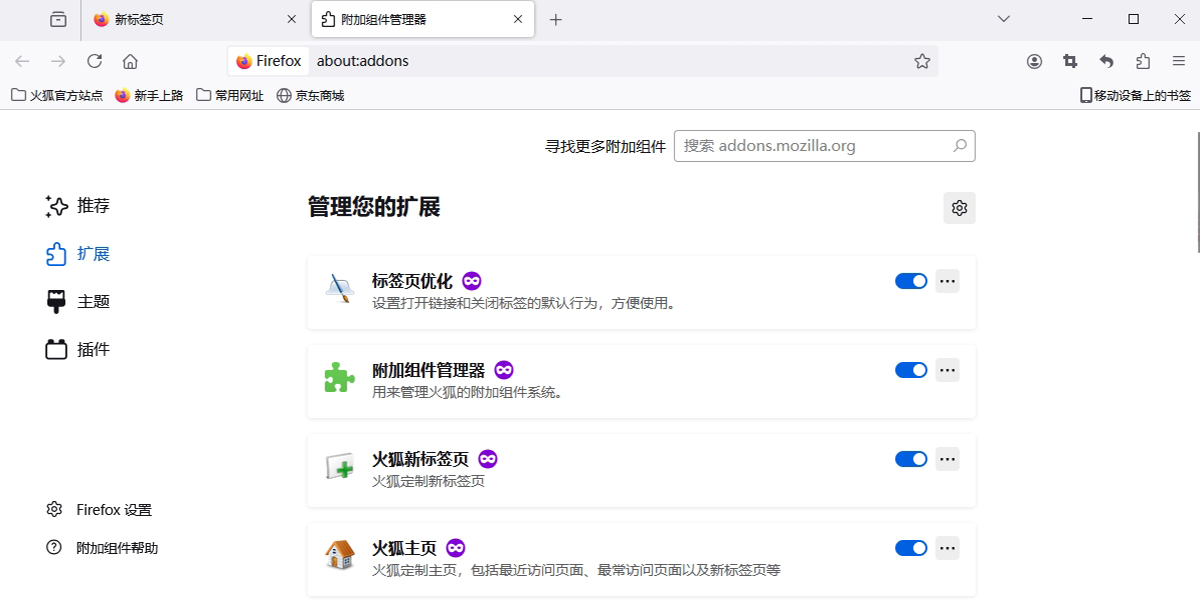Open the 插件 sidebar category
Screen dimensions: 1200x600
(78, 350)
